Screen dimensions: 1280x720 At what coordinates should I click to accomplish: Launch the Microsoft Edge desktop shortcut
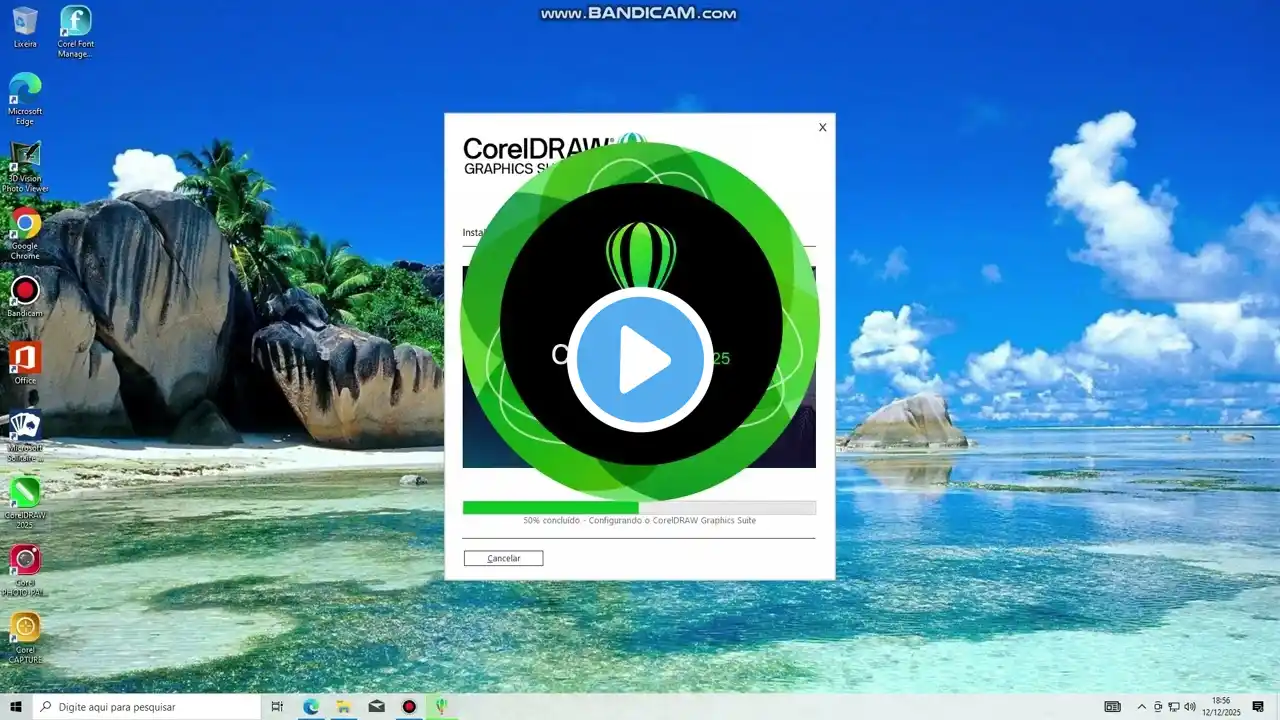point(25,99)
